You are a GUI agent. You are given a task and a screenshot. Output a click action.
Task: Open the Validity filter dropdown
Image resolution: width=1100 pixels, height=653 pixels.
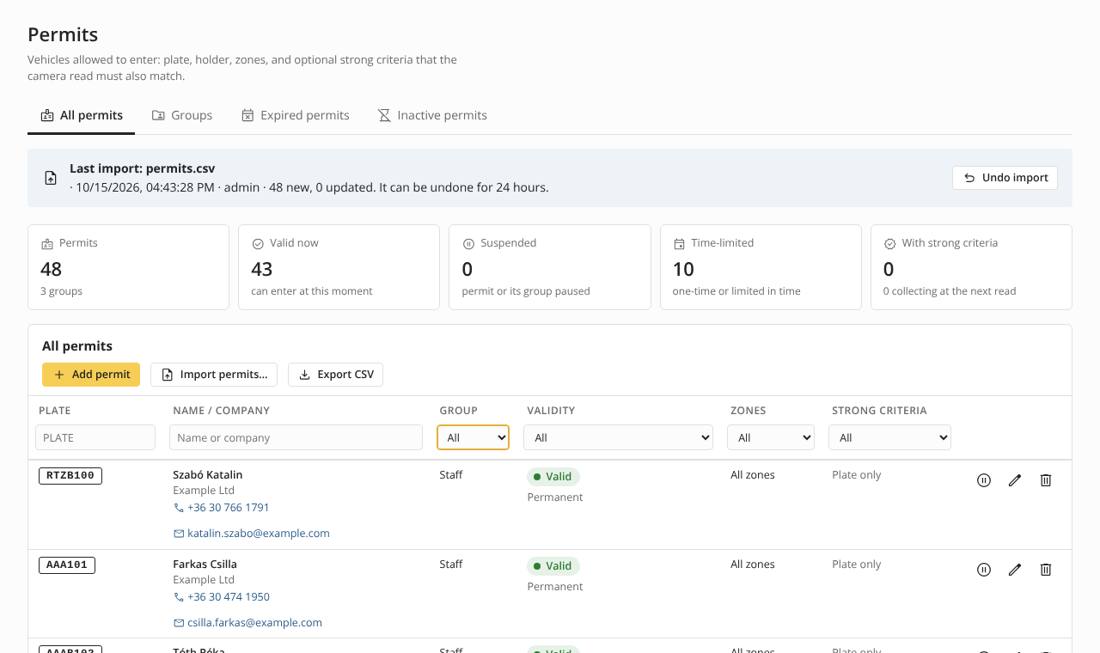pyautogui.click(x=618, y=438)
